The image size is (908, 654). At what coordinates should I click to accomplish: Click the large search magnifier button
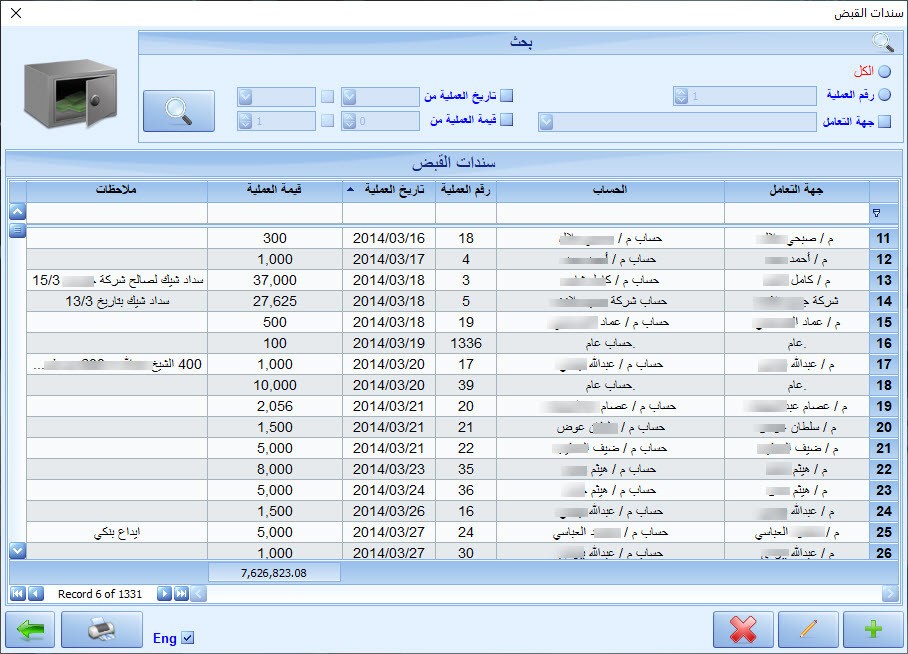coord(180,111)
